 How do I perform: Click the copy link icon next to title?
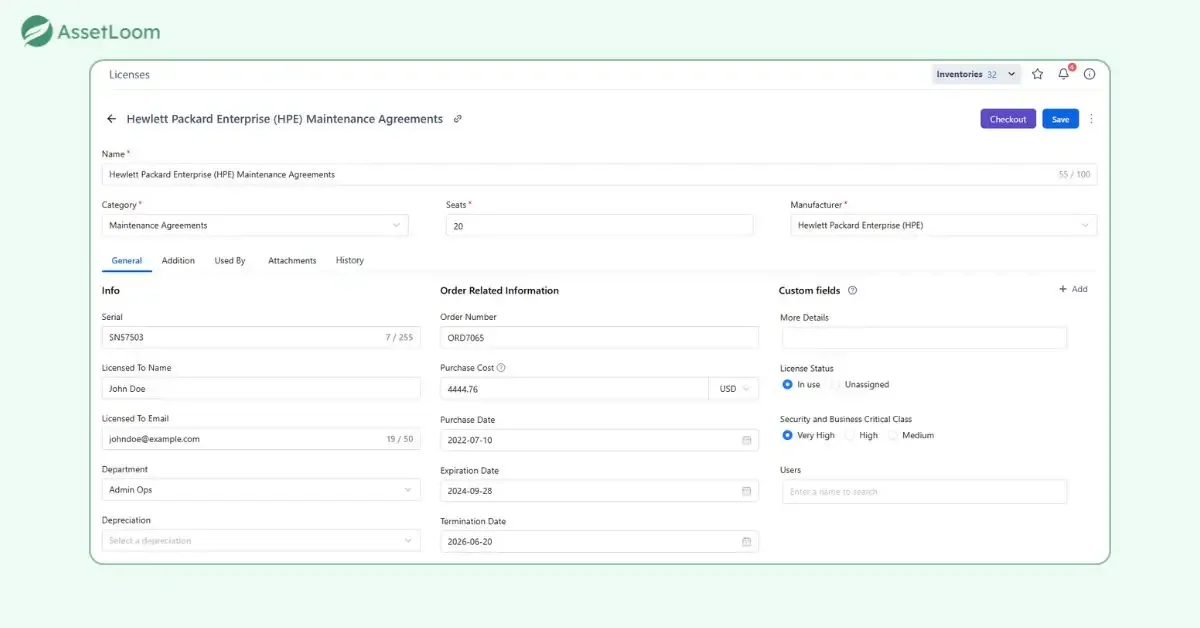point(458,119)
